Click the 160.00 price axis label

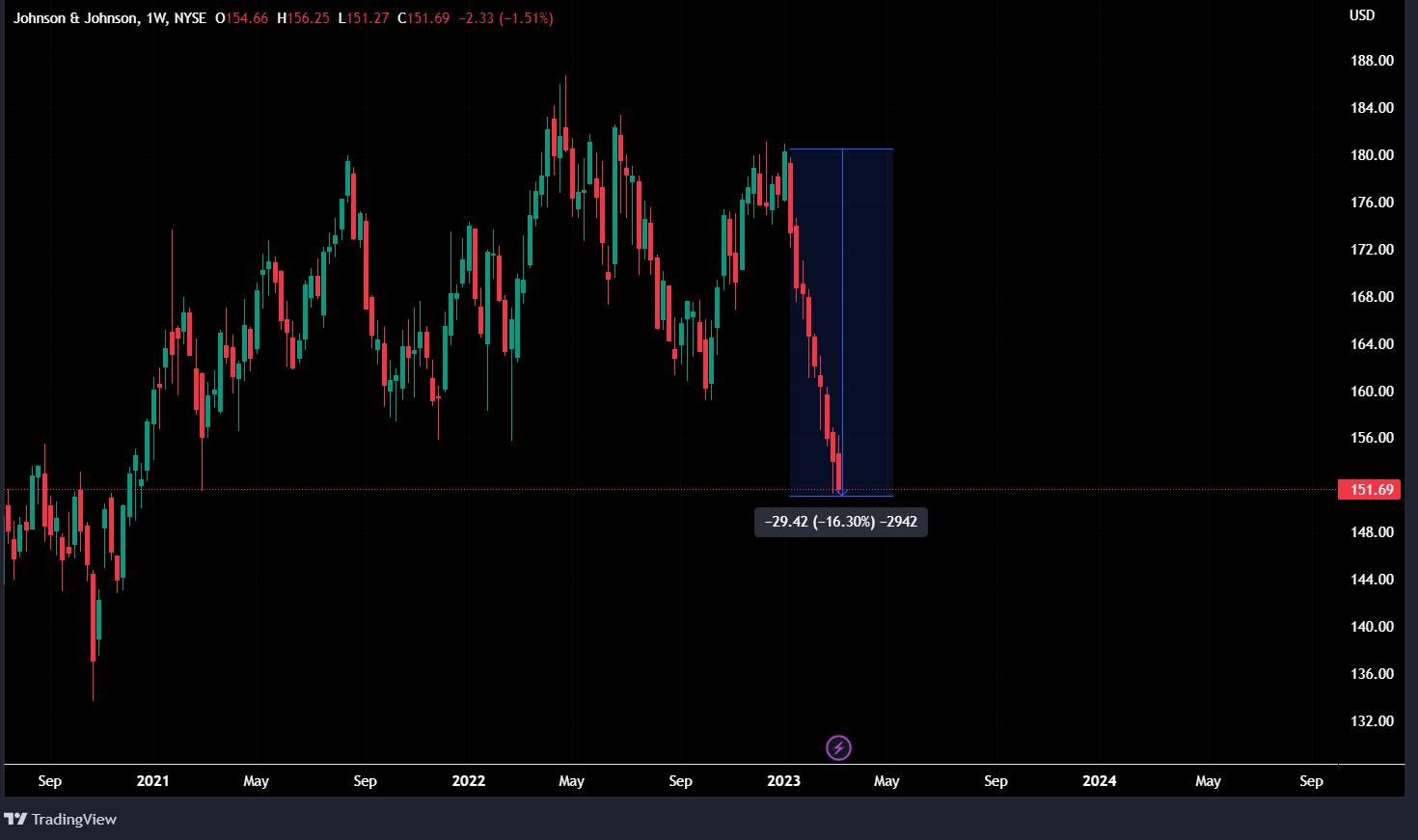point(1372,392)
